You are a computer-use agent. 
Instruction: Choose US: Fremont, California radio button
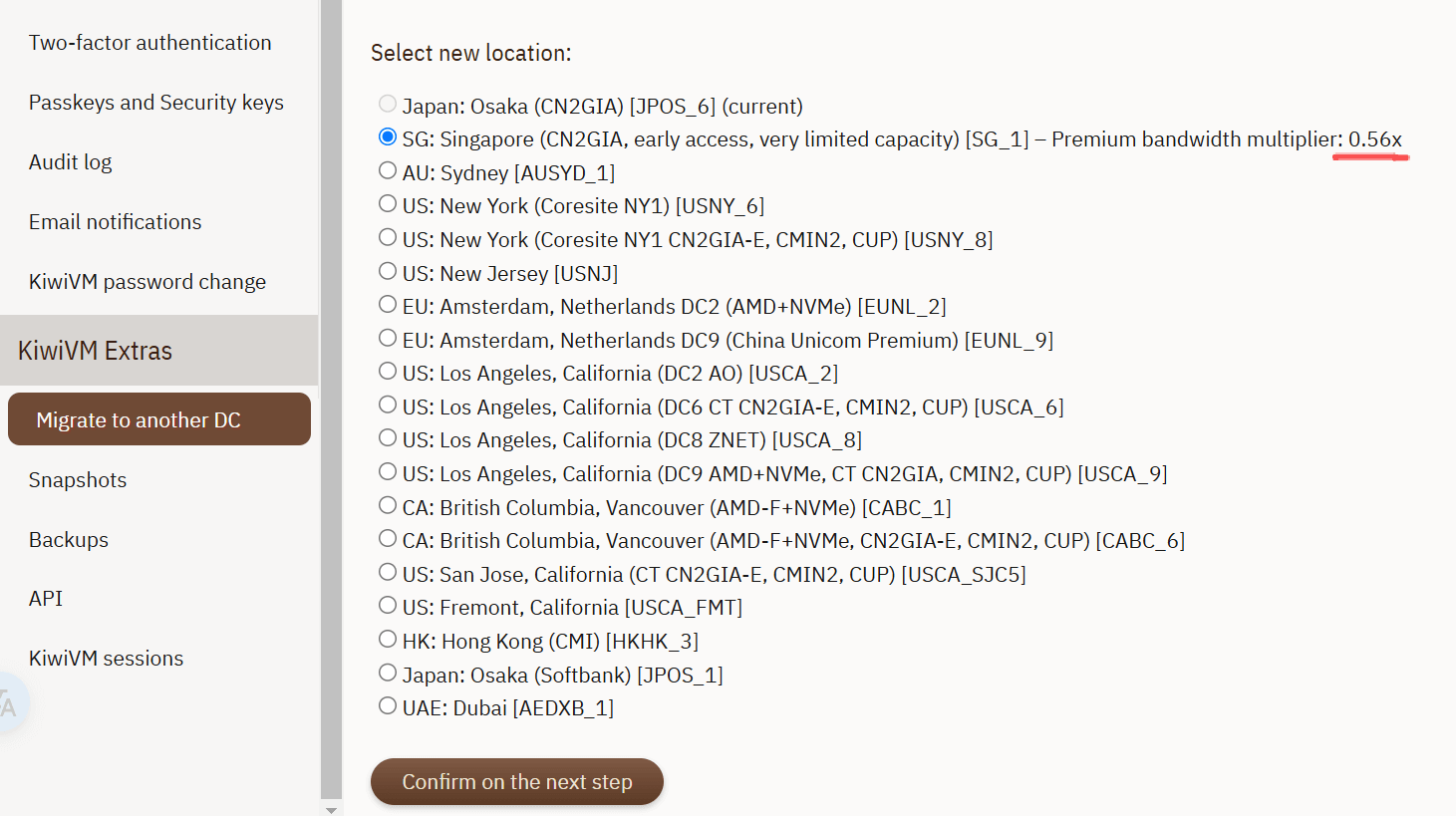388,606
